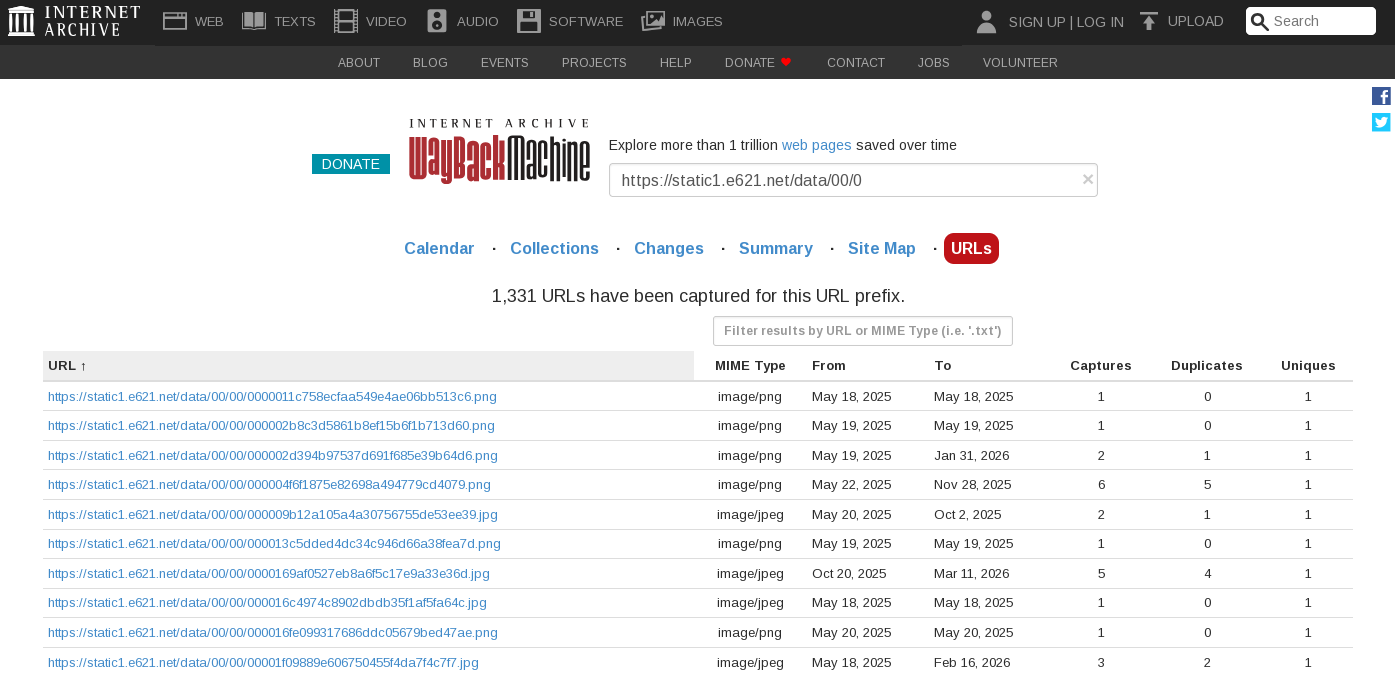Viewport: 1395px width, 674px height.
Task: Sort table by Captures
Action: tap(1101, 366)
